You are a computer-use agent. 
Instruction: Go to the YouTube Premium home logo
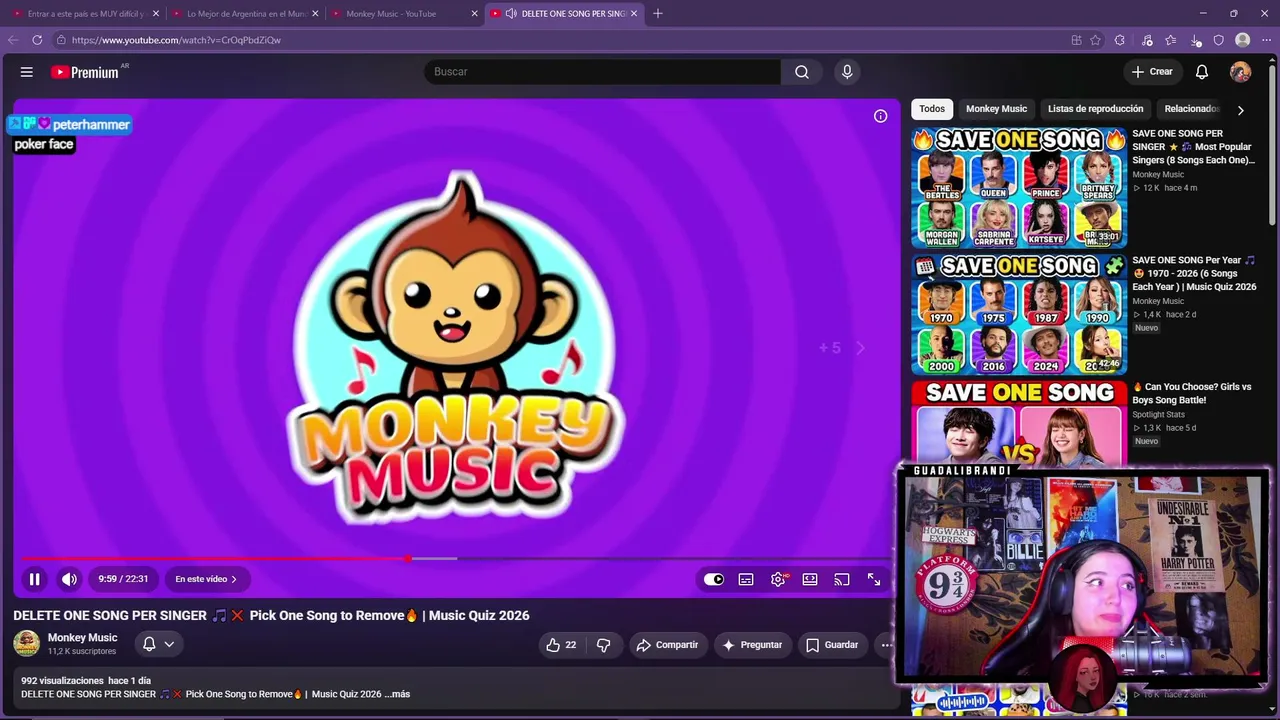pyautogui.click(x=85, y=72)
